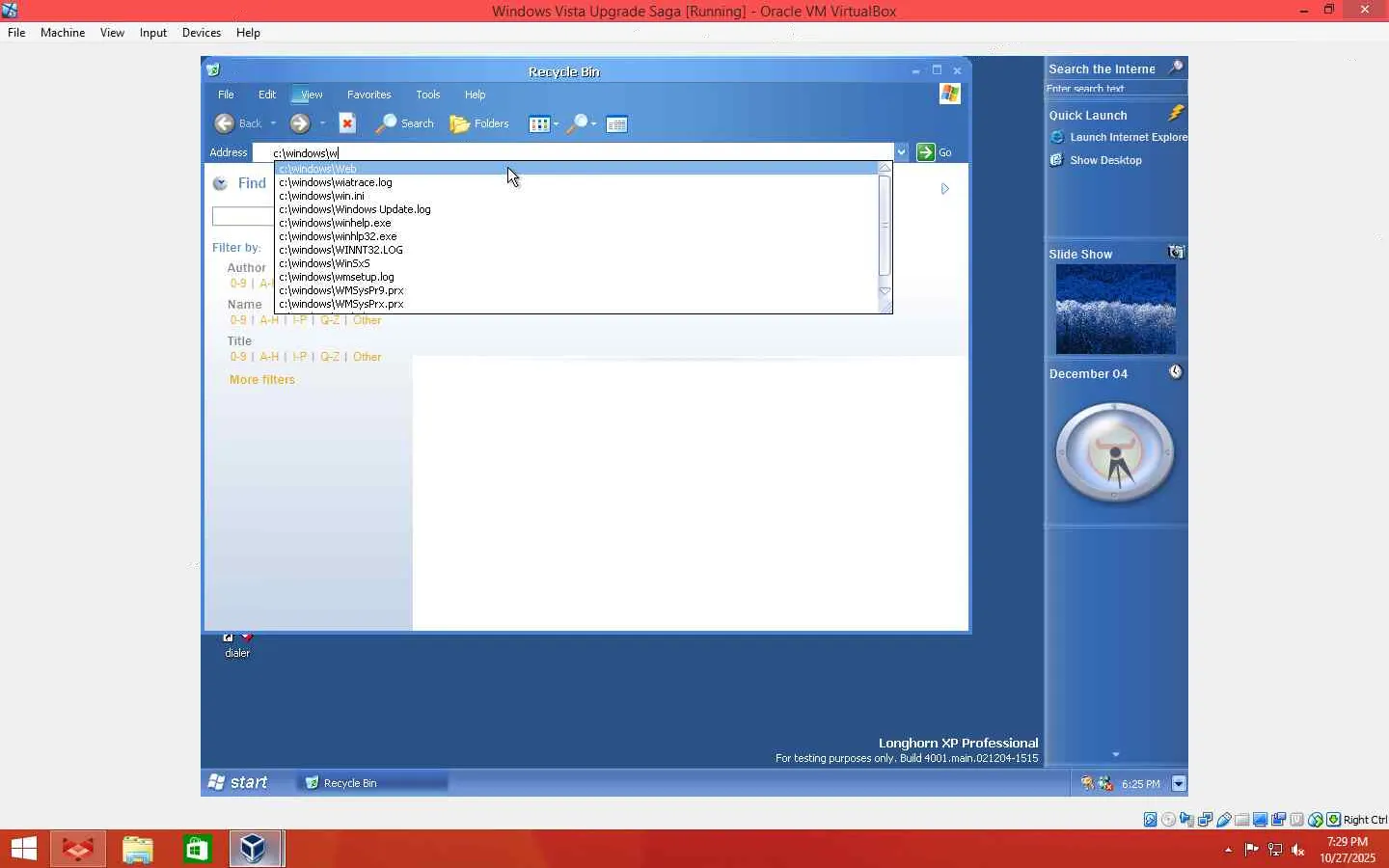Click the Name filter Other link
Viewport: 1389px width, 868px height.
[368, 320]
